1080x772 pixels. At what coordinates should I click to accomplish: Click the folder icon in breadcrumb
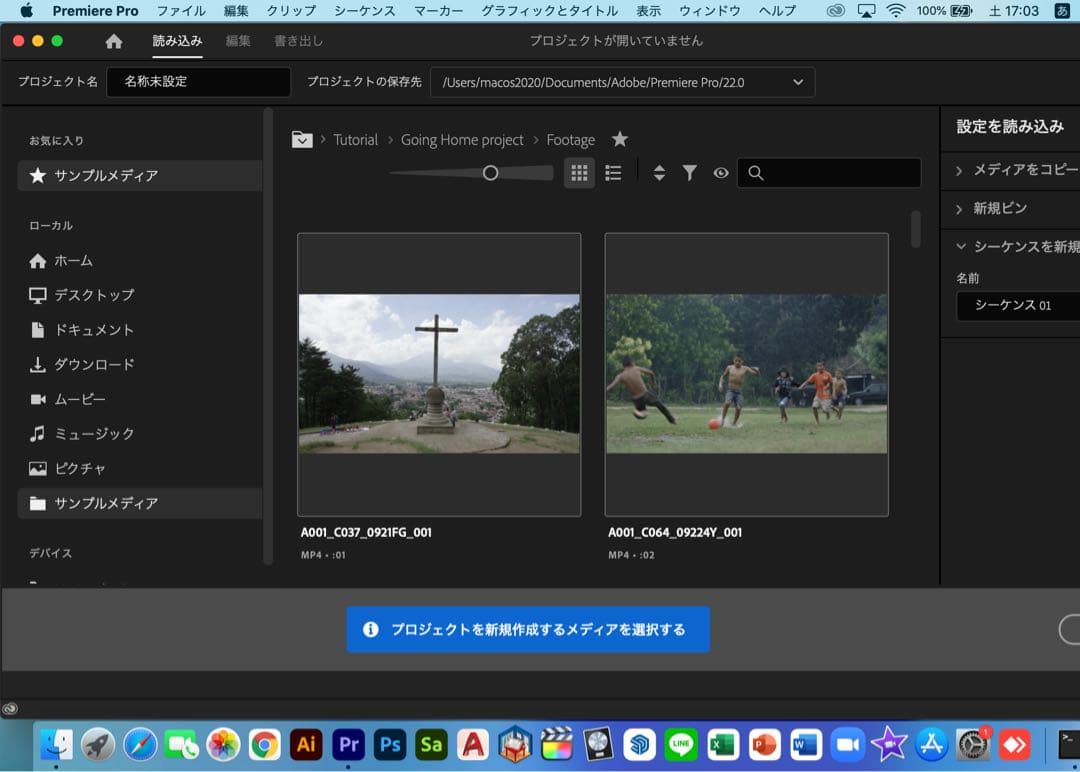tap(302, 139)
